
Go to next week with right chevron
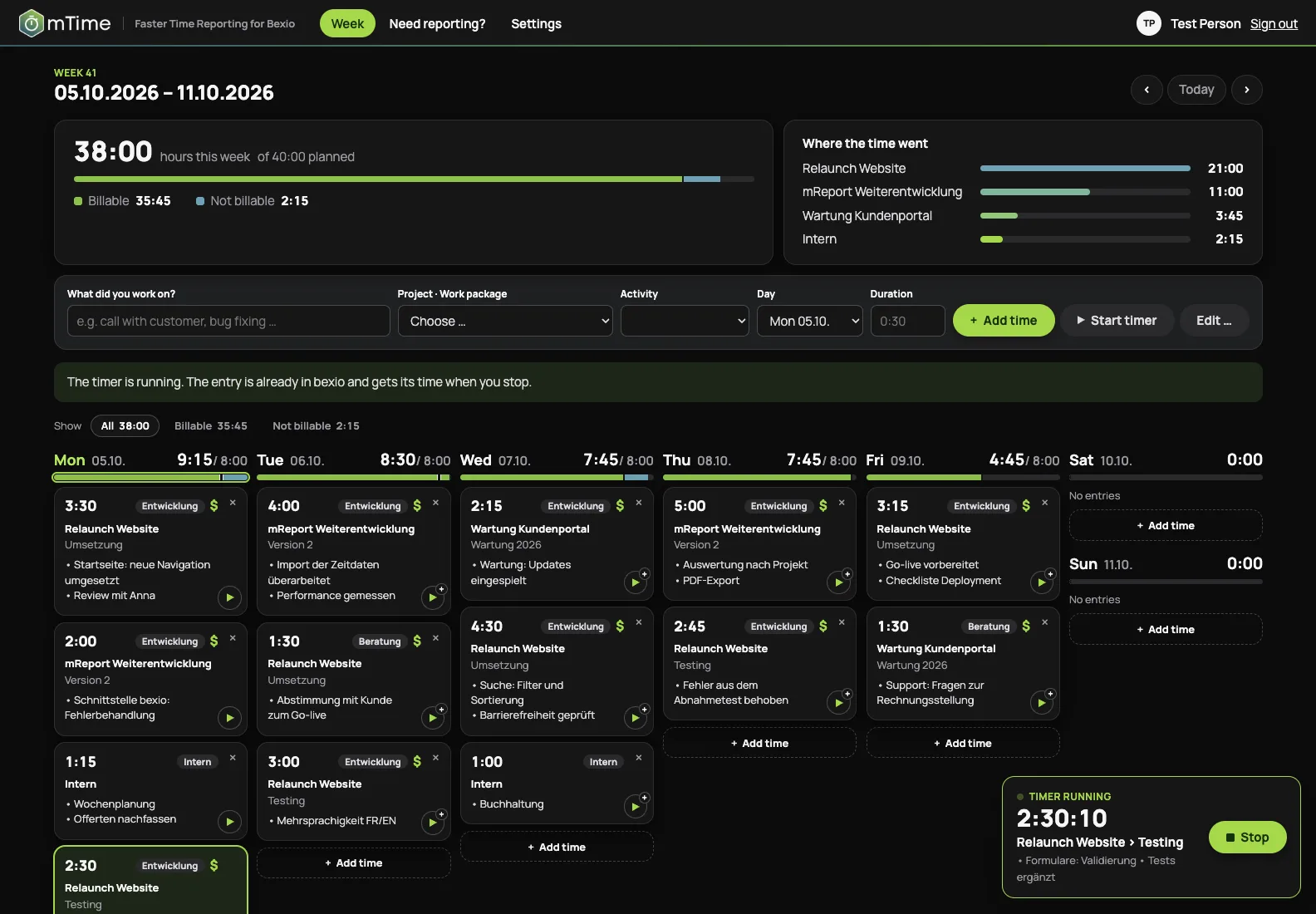click(x=1246, y=90)
